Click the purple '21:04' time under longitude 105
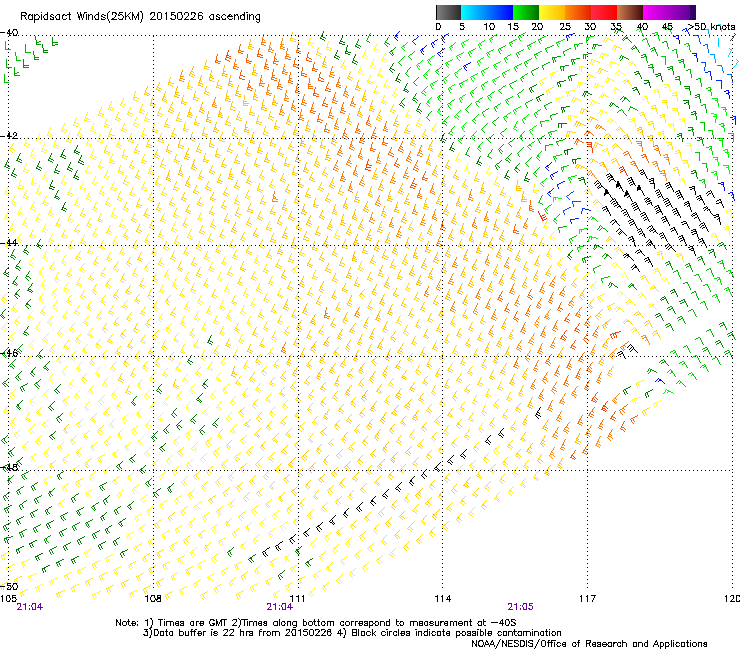The image size is (740, 650). (30, 607)
